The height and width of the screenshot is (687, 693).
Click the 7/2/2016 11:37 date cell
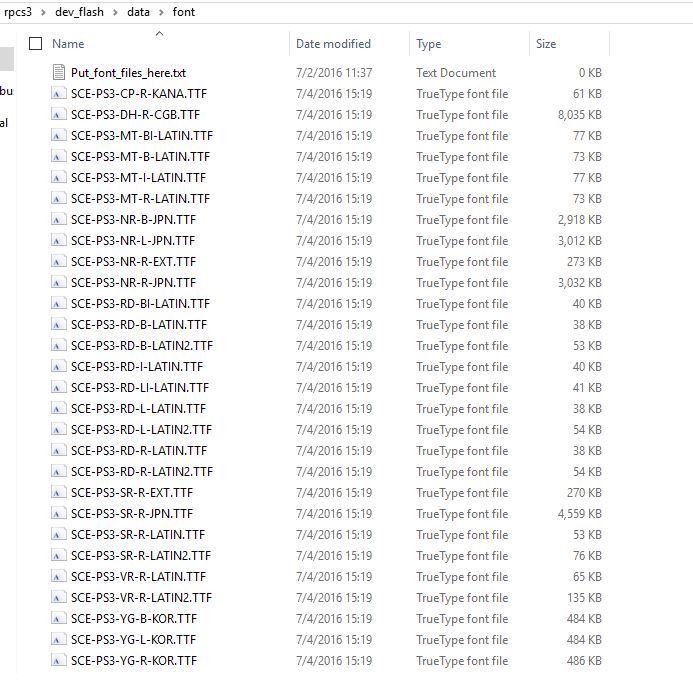[334, 73]
